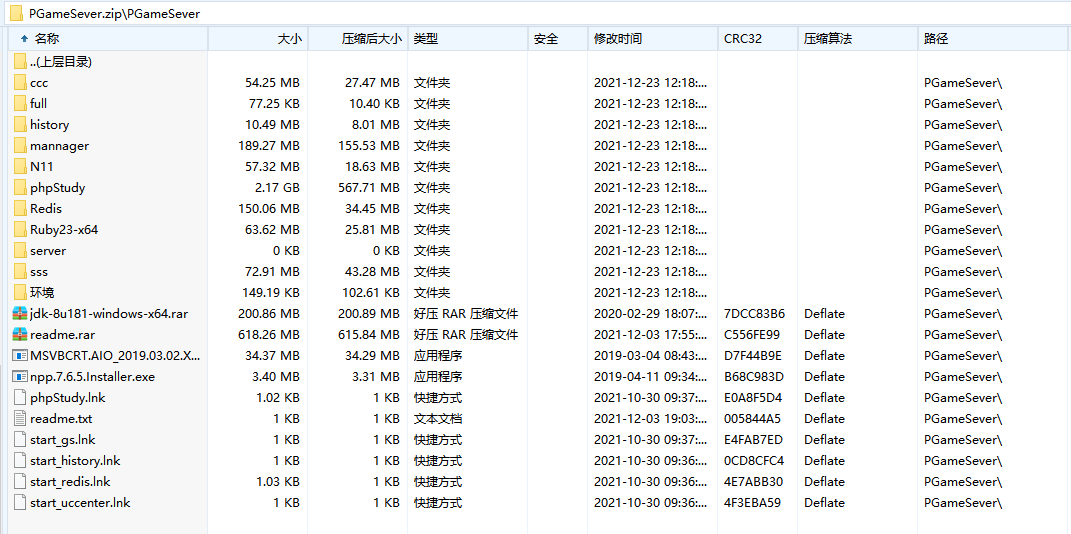
Task: Click the readme.rar archive icon
Action: coord(21,334)
